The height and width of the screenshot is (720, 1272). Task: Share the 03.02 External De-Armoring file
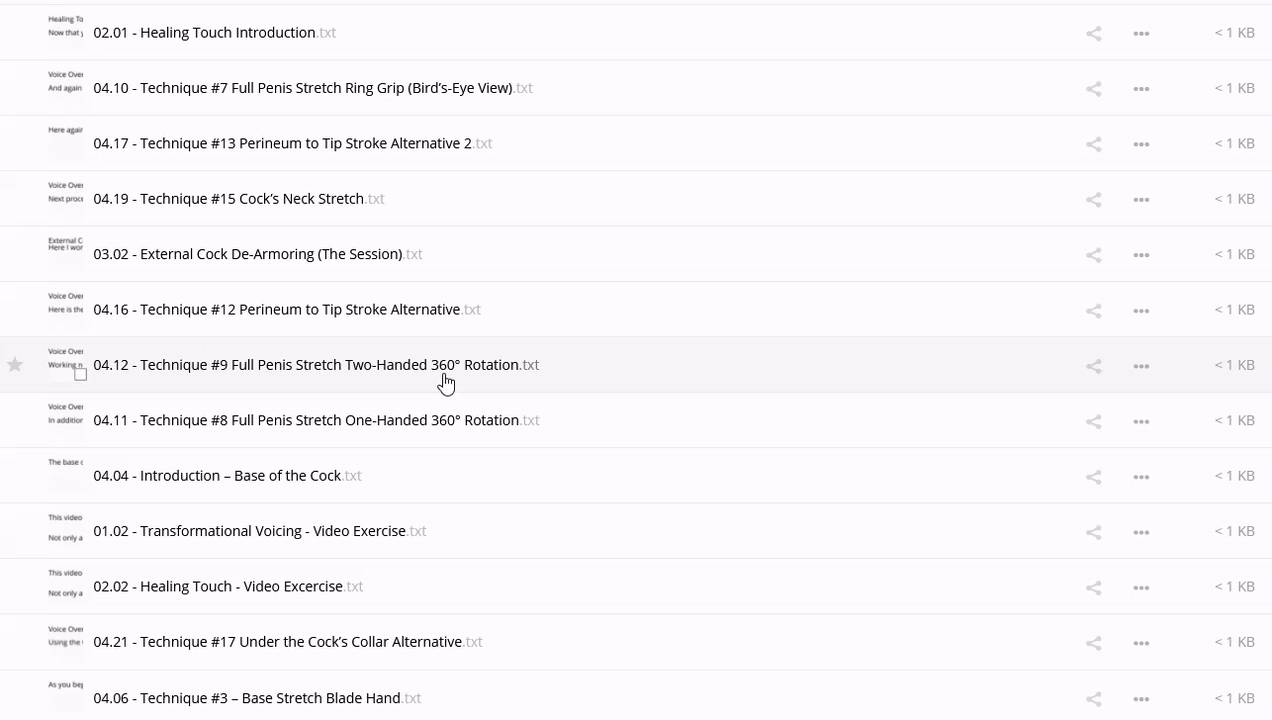point(1093,255)
